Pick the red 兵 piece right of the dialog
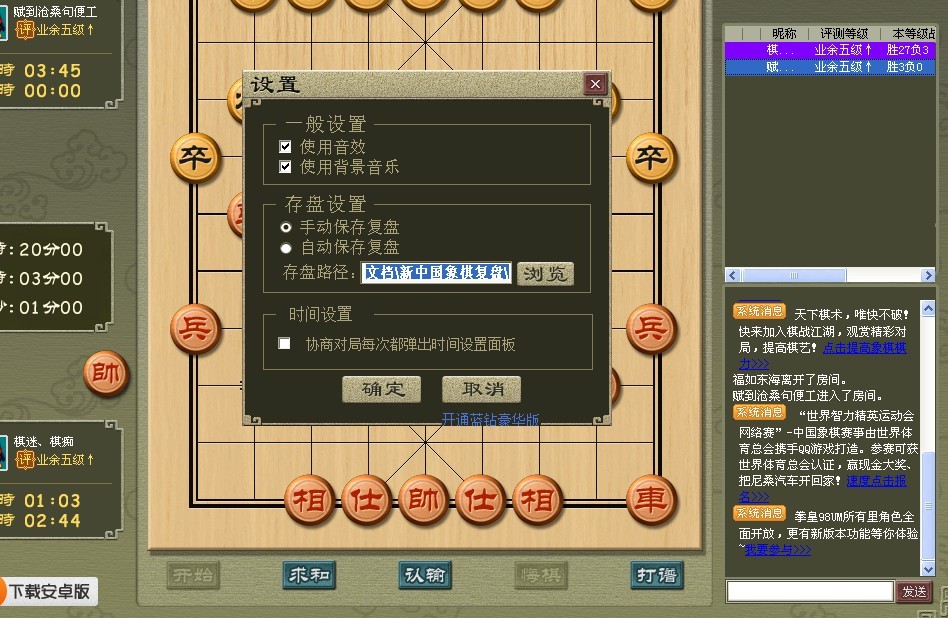Screen dimensions: 948x618 coord(651,329)
